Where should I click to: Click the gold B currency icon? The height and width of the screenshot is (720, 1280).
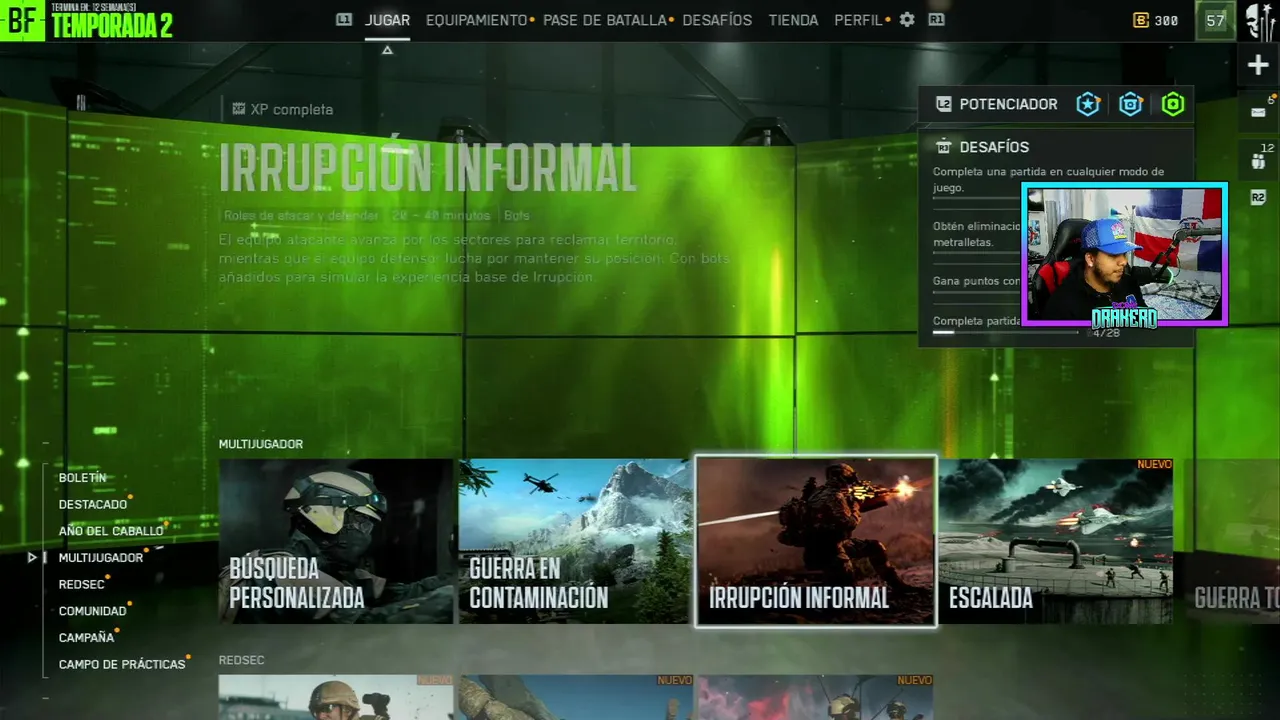1141,20
